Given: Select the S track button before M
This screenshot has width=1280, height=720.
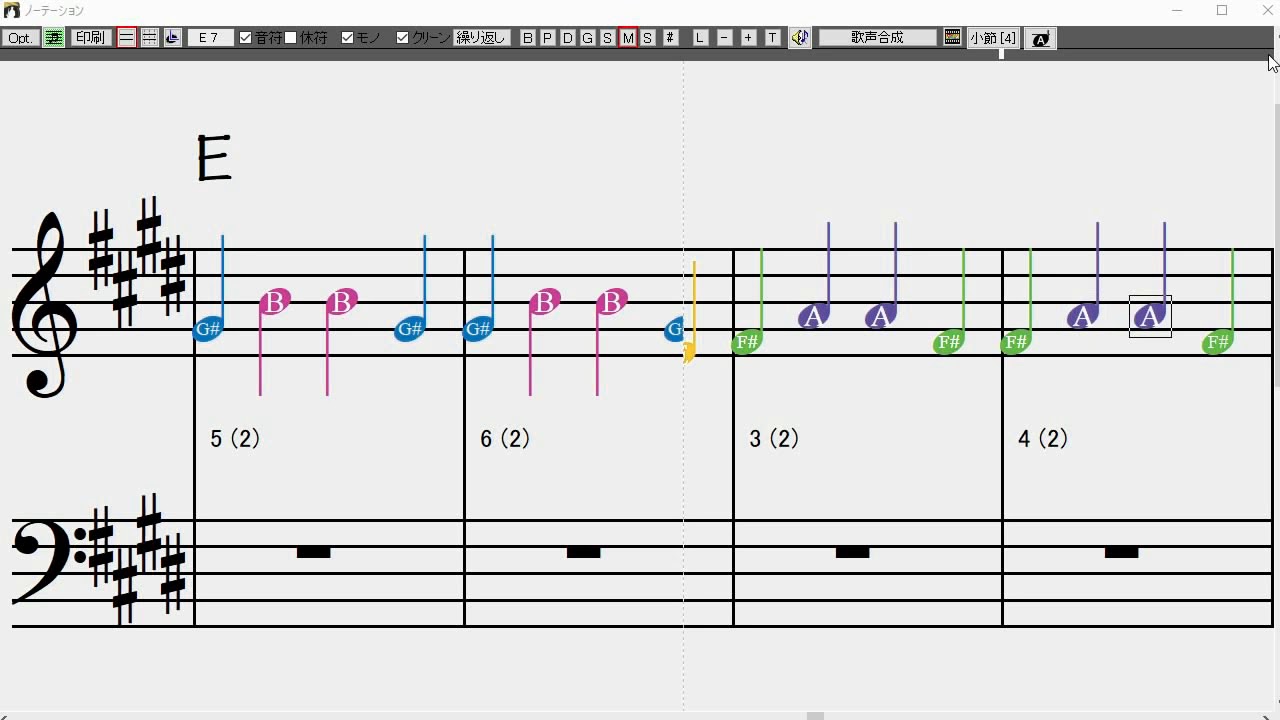Looking at the screenshot, I should 608,38.
